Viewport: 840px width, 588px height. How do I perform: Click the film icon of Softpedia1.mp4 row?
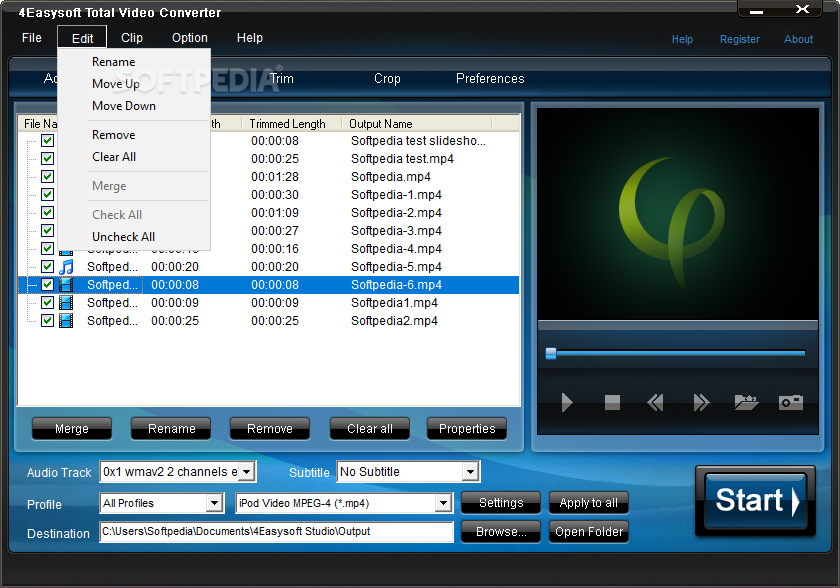pos(66,303)
